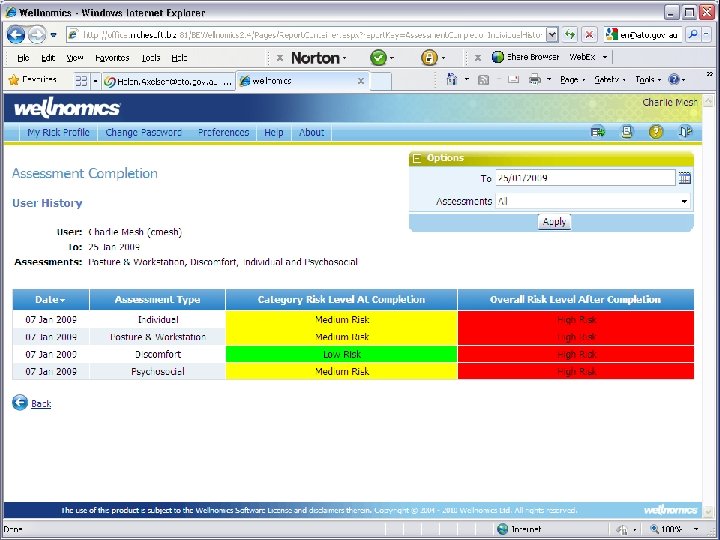This screenshot has height=540, width=720.
Task: Refresh the page with green arrows icon
Action: [x=570, y=34]
